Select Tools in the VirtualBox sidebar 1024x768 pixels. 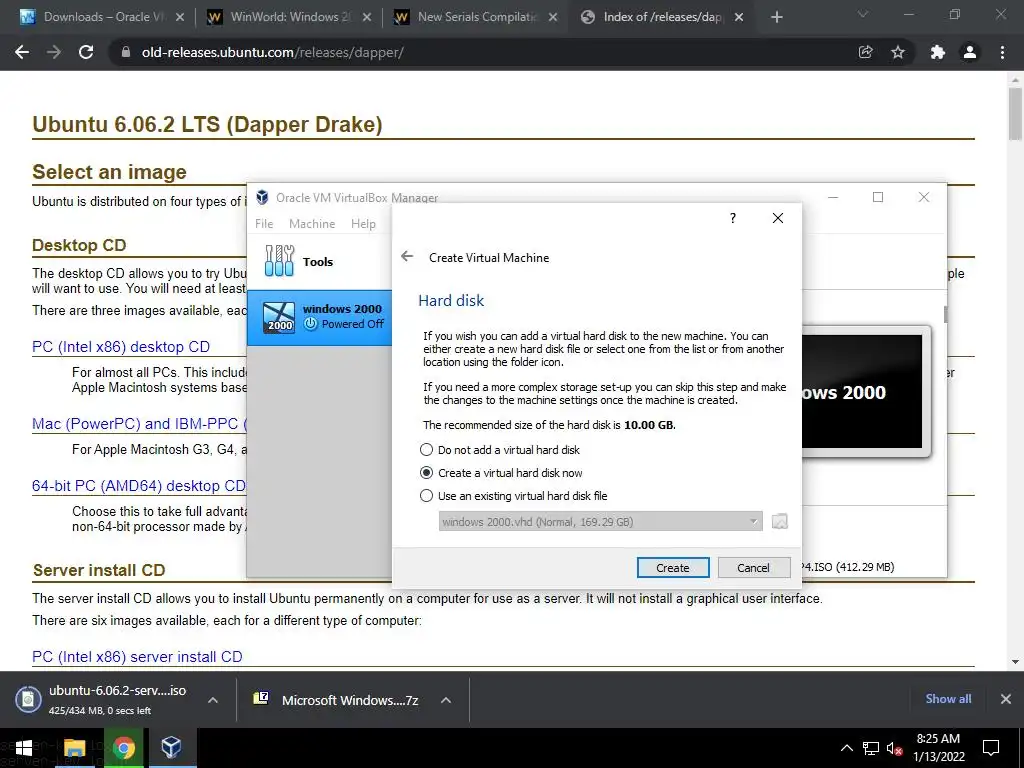click(x=319, y=261)
